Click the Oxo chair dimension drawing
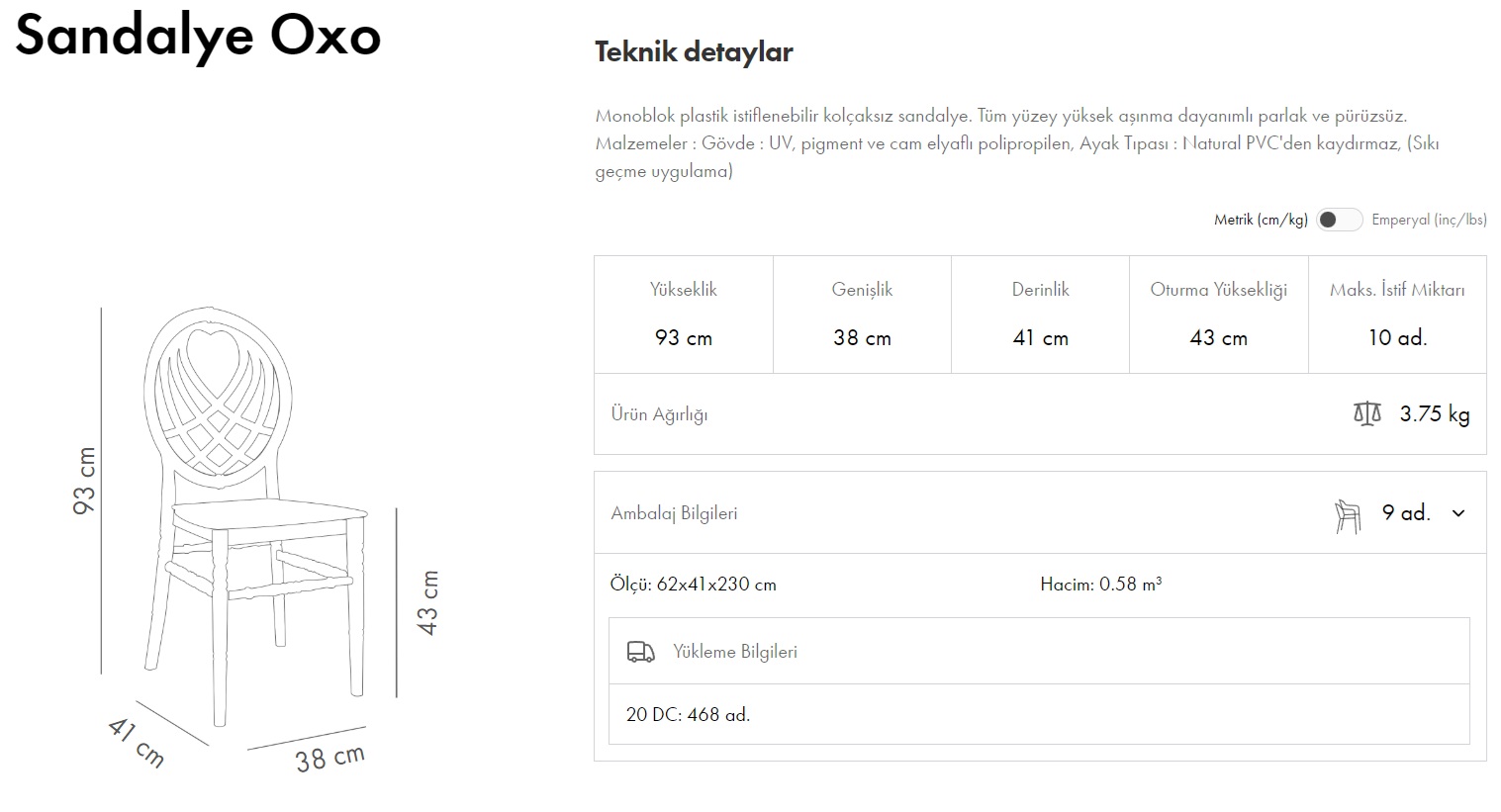This screenshot has width=1501, height=812. click(257, 514)
